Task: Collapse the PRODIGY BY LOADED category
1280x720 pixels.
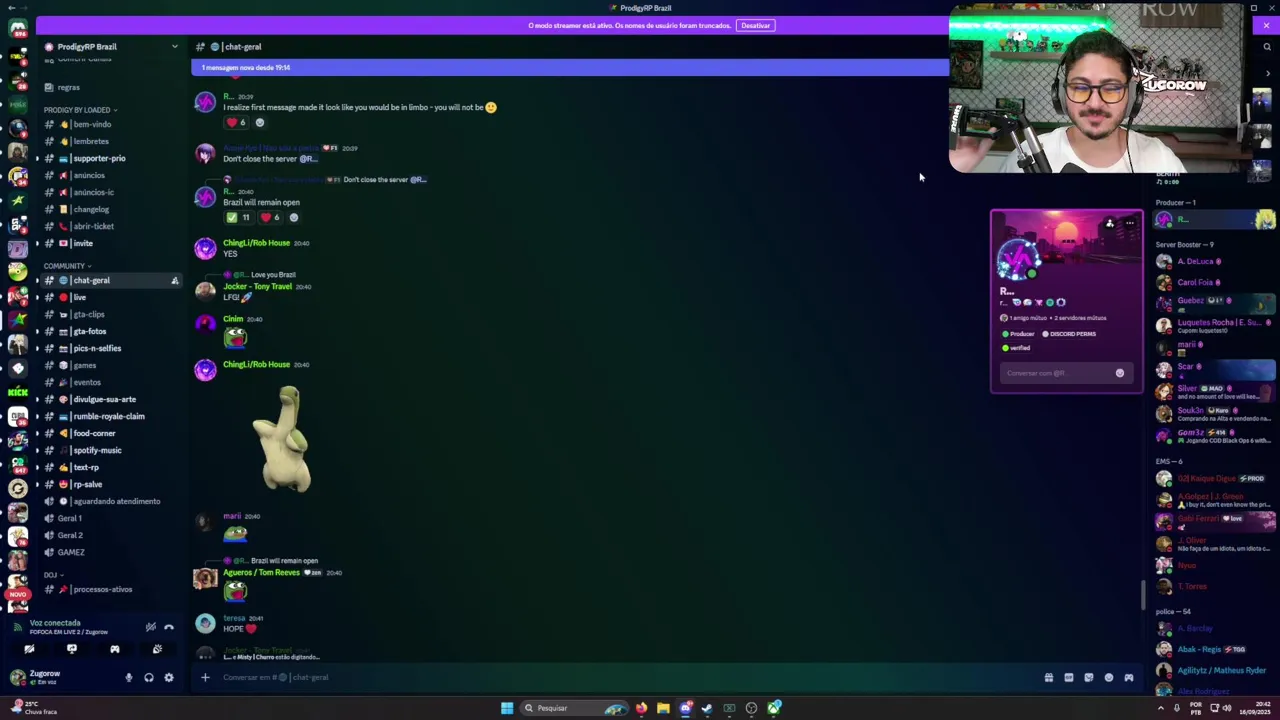Action: [80, 110]
